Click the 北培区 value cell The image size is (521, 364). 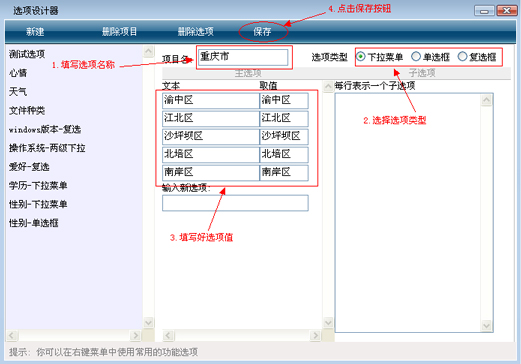(x=284, y=155)
